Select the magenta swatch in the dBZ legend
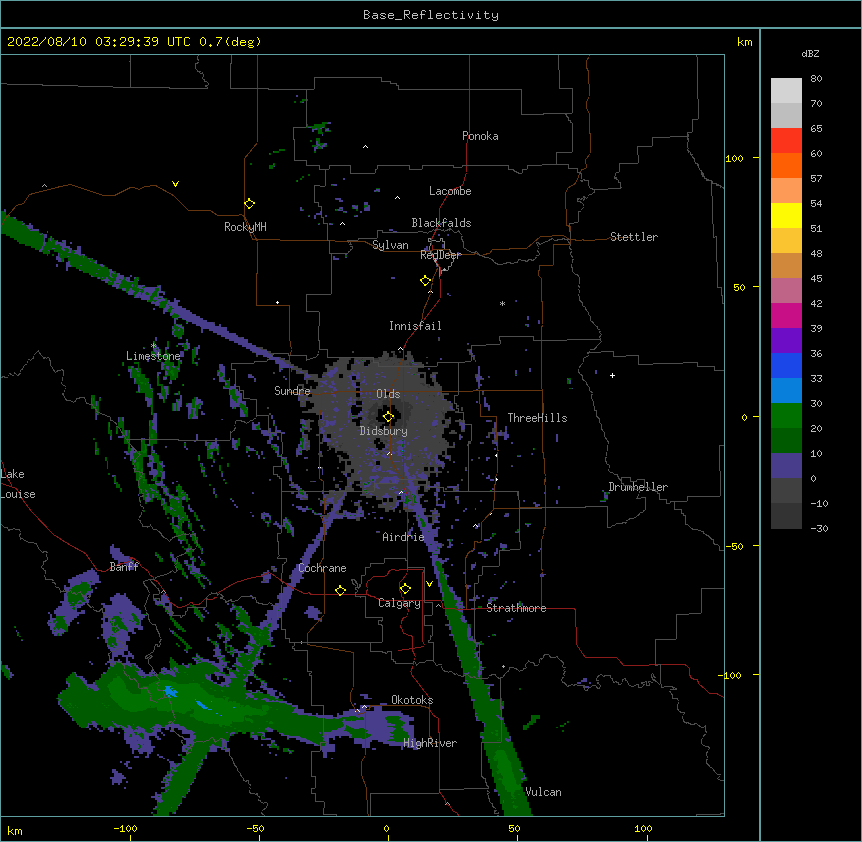 tap(786, 315)
